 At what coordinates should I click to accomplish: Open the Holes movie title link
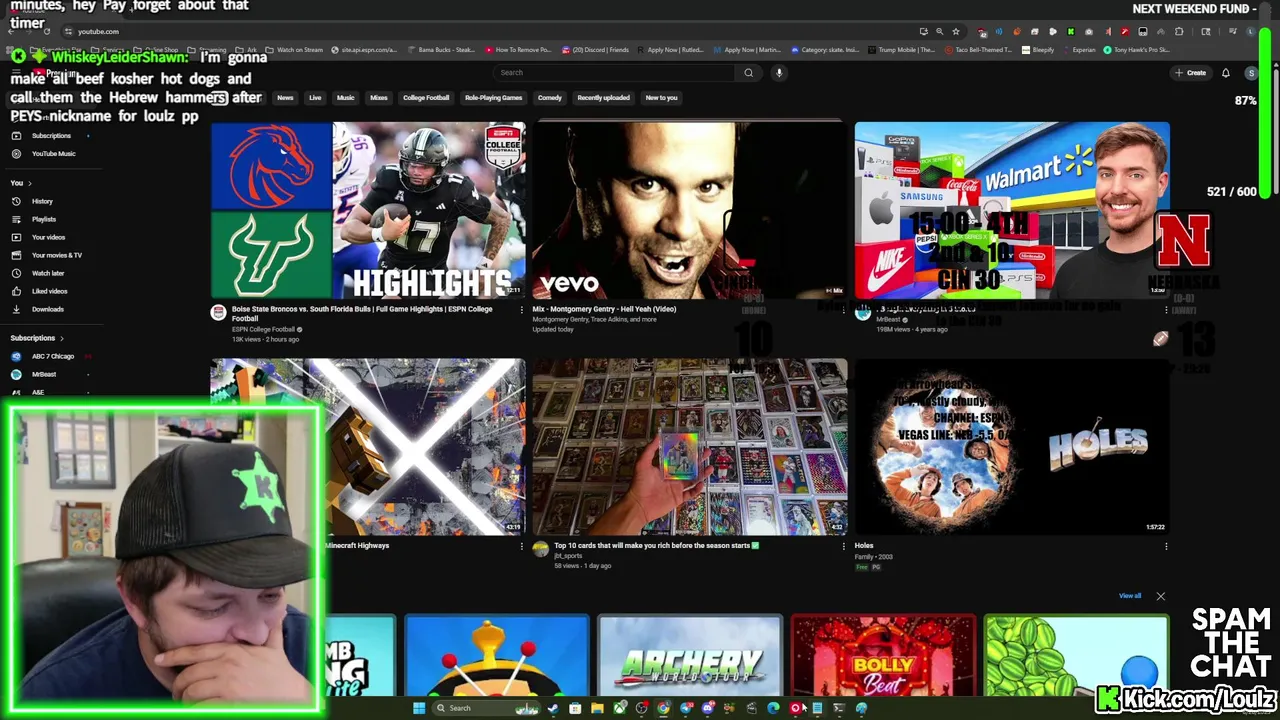click(x=864, y=546)
